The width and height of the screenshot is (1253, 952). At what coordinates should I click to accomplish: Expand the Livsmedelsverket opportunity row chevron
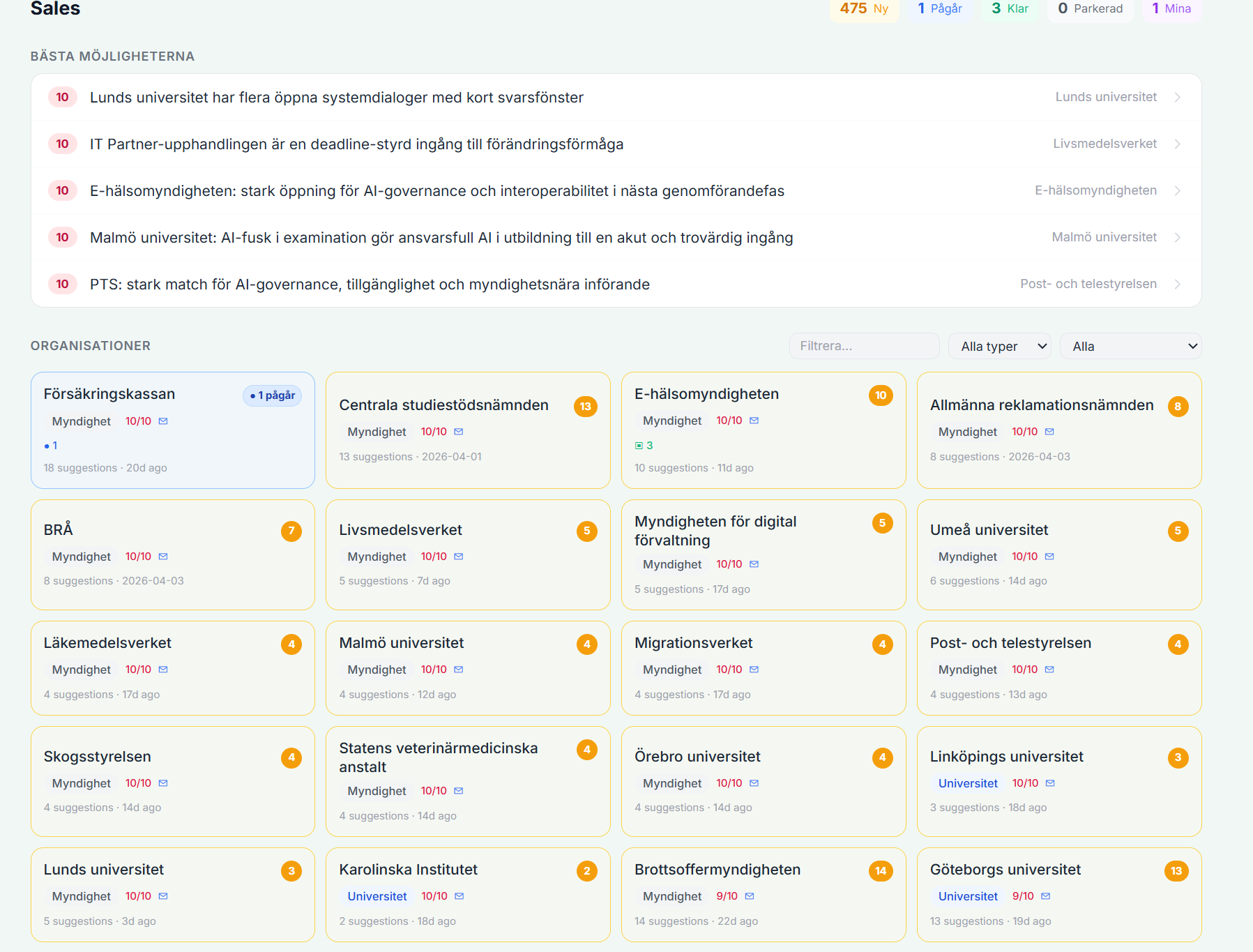coord(1178,144)
